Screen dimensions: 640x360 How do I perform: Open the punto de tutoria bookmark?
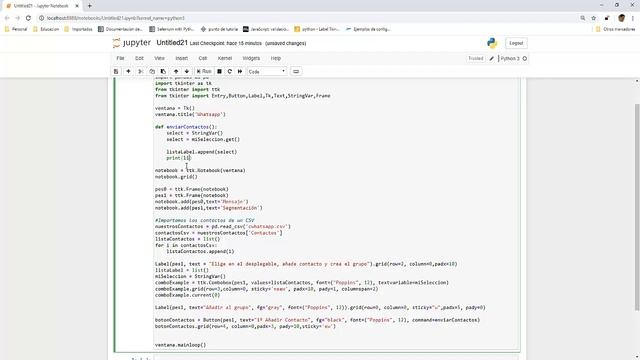pos(219,29)
